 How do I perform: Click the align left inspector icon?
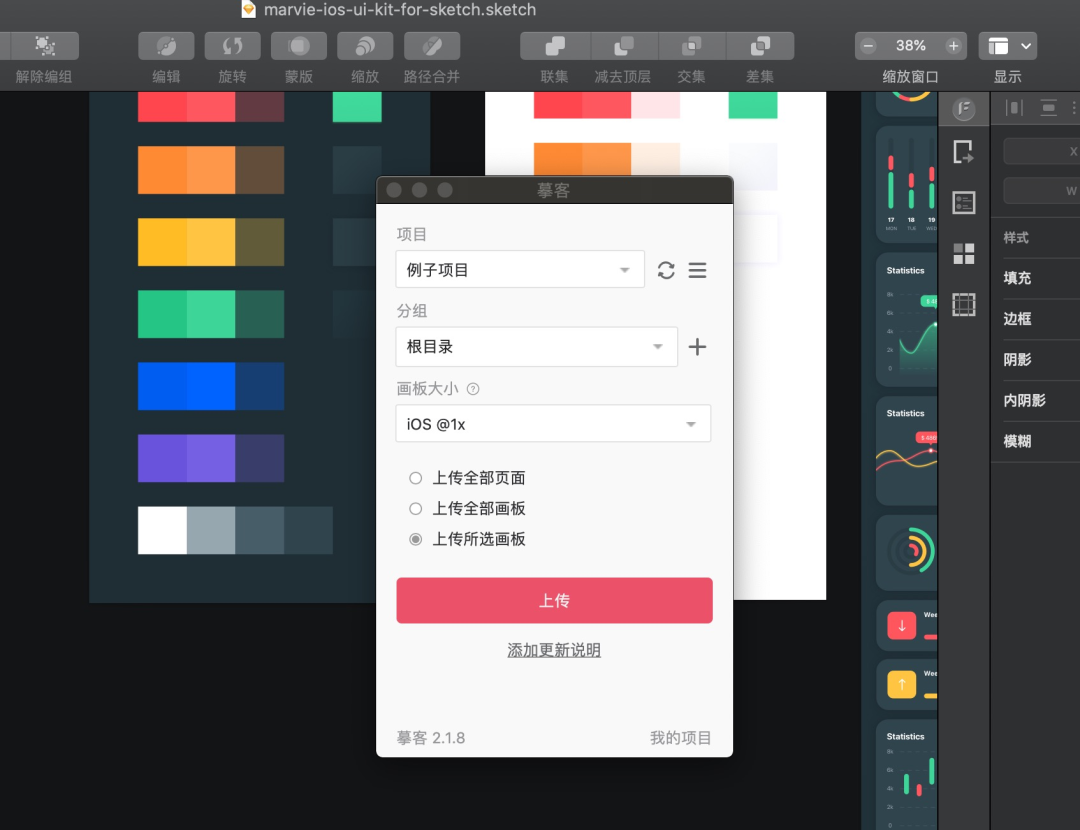1014,108
